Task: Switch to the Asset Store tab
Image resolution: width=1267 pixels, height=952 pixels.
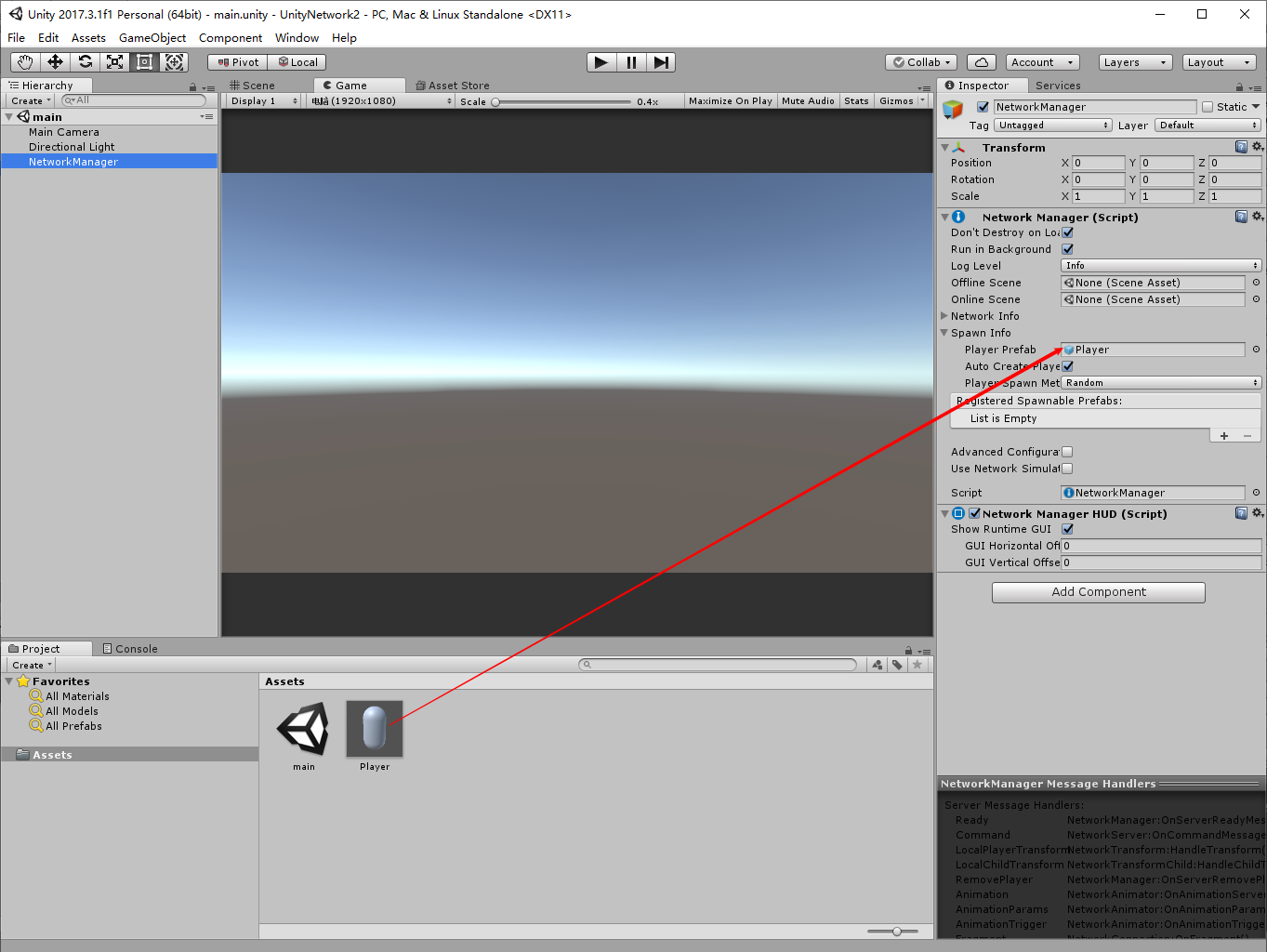Action: 453,86
